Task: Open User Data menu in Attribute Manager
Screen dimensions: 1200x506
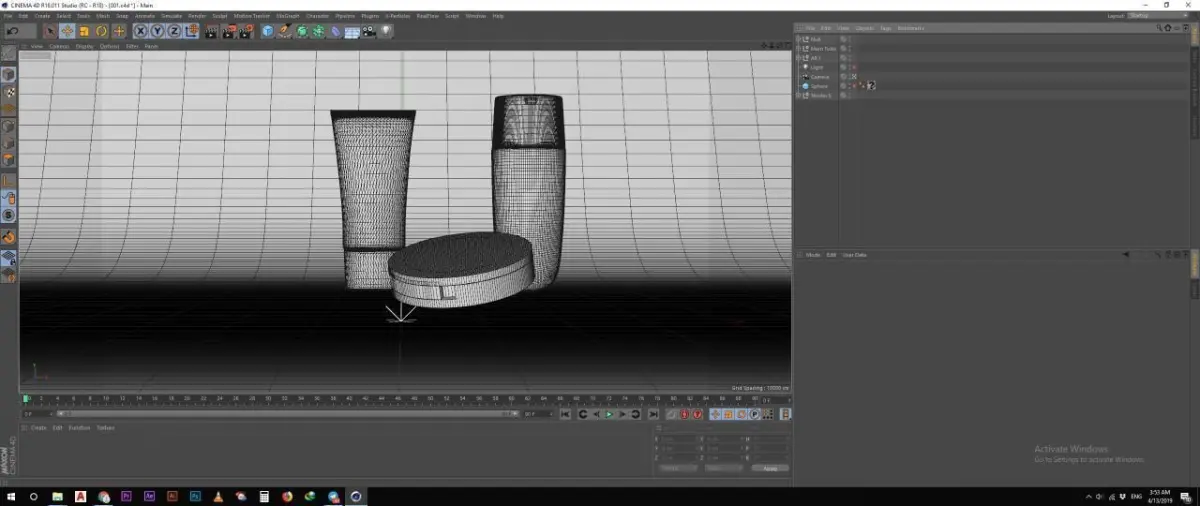Action: click(854, 255)
